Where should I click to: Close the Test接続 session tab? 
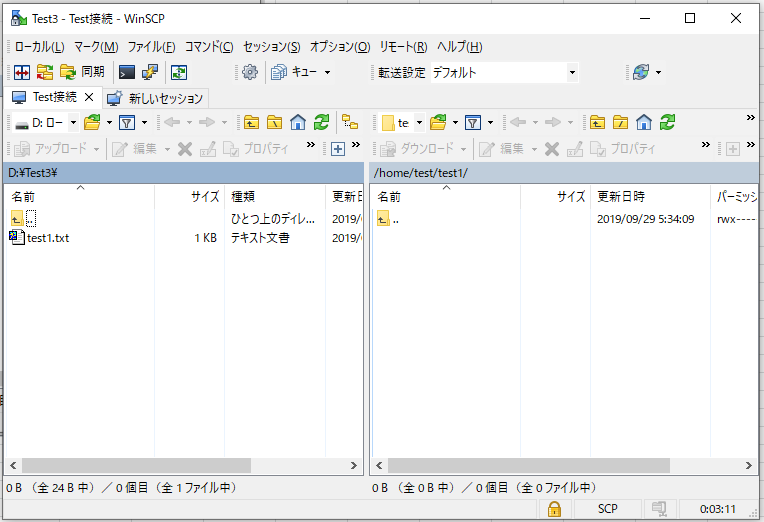click(x=89, y=97)
